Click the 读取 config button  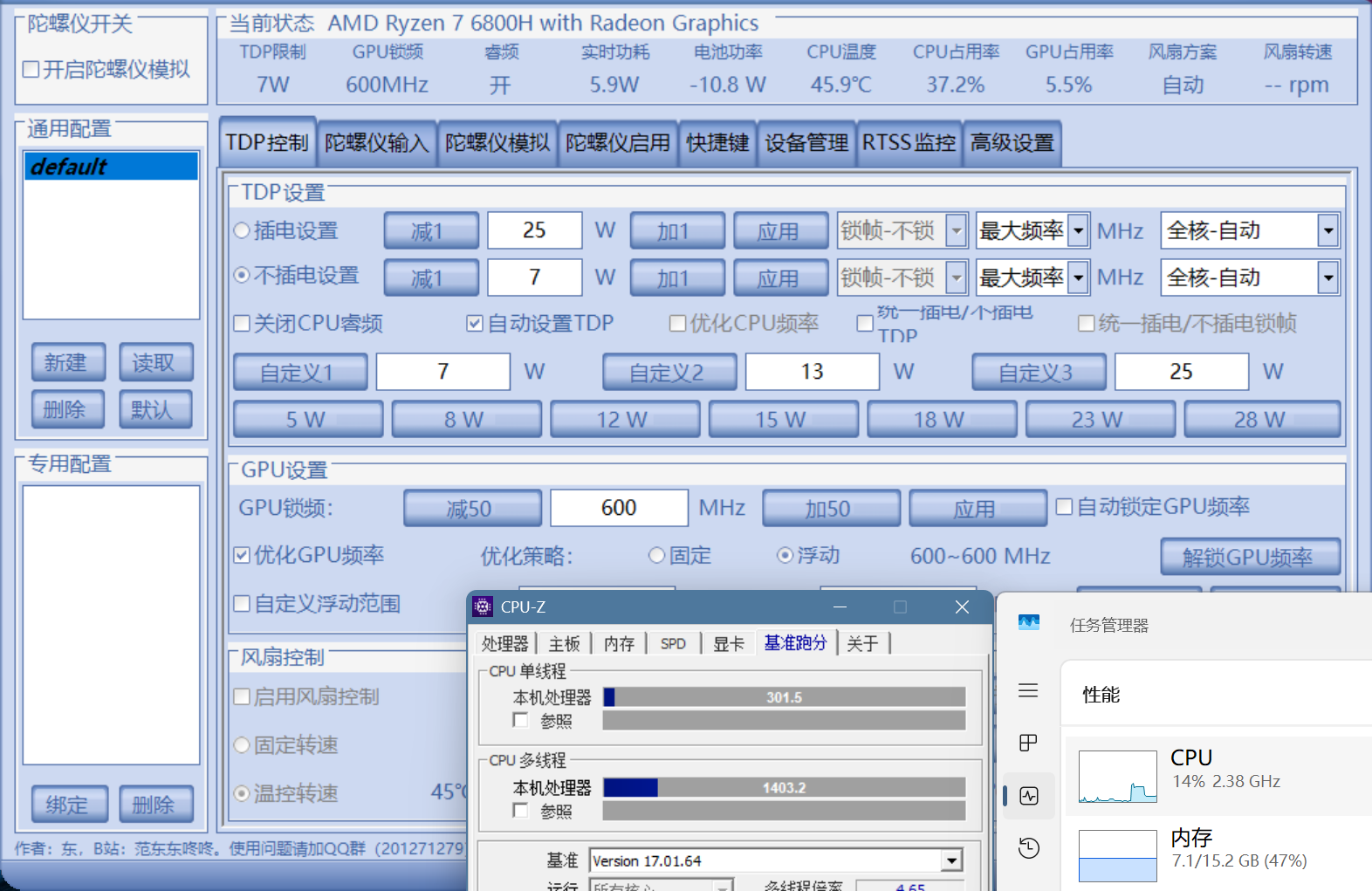(x=155, y=362)
